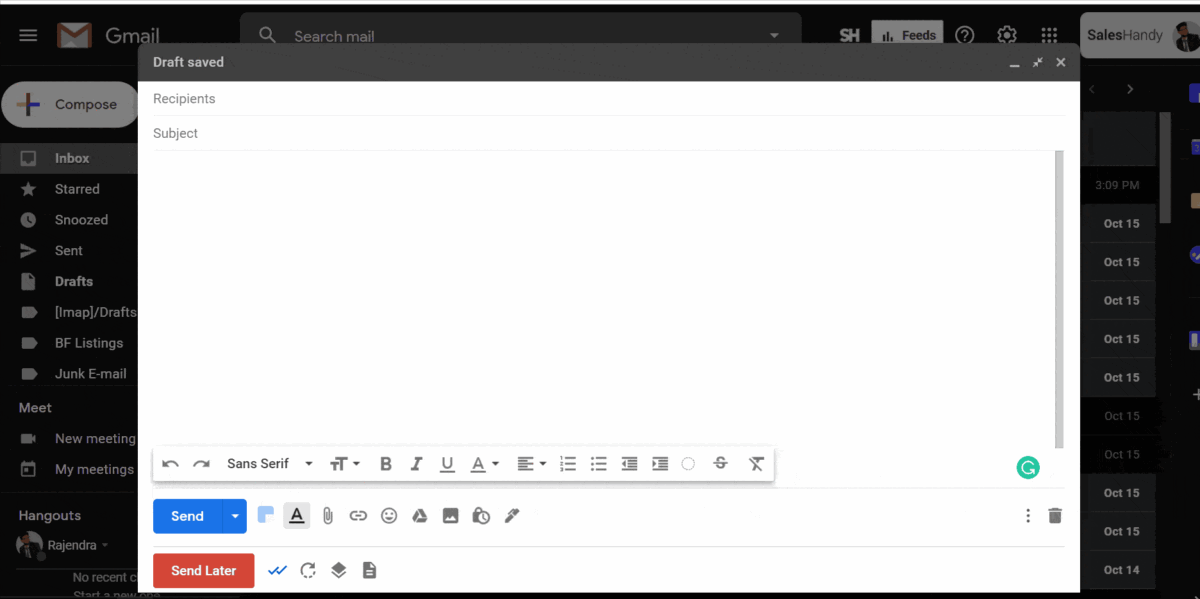Insert a file from Google Drive

tap(419, 515)
